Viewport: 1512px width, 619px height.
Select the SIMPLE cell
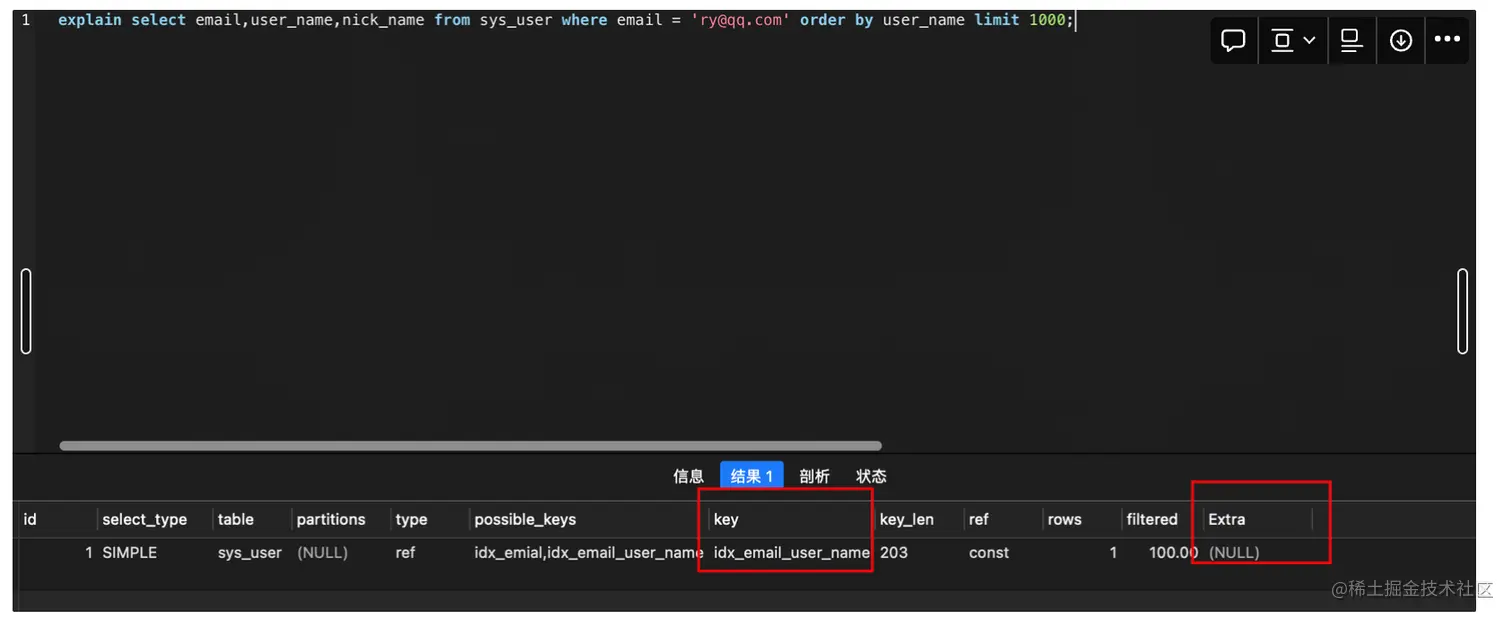click(129, 552)
